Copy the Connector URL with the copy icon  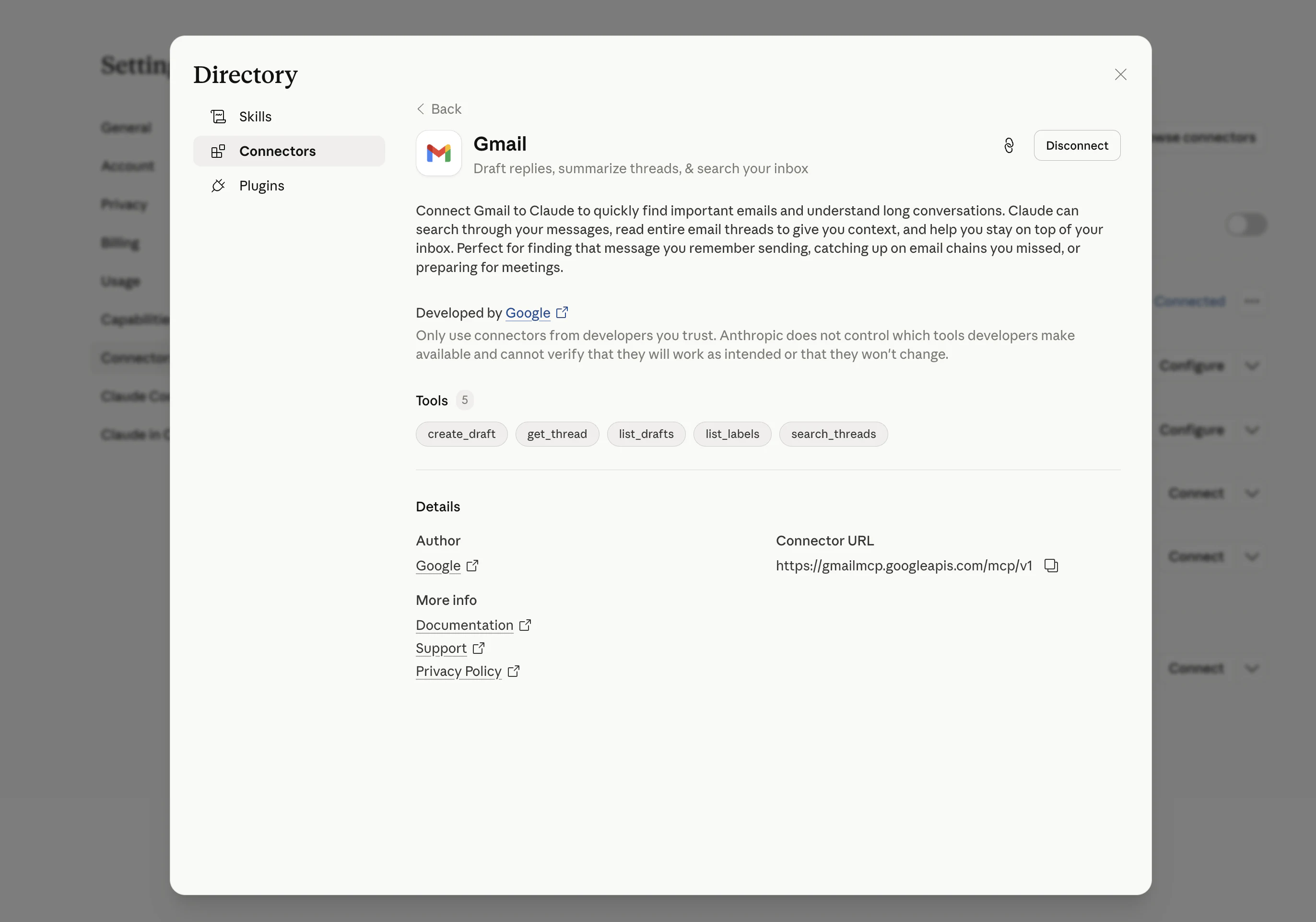coord(1051,566)
